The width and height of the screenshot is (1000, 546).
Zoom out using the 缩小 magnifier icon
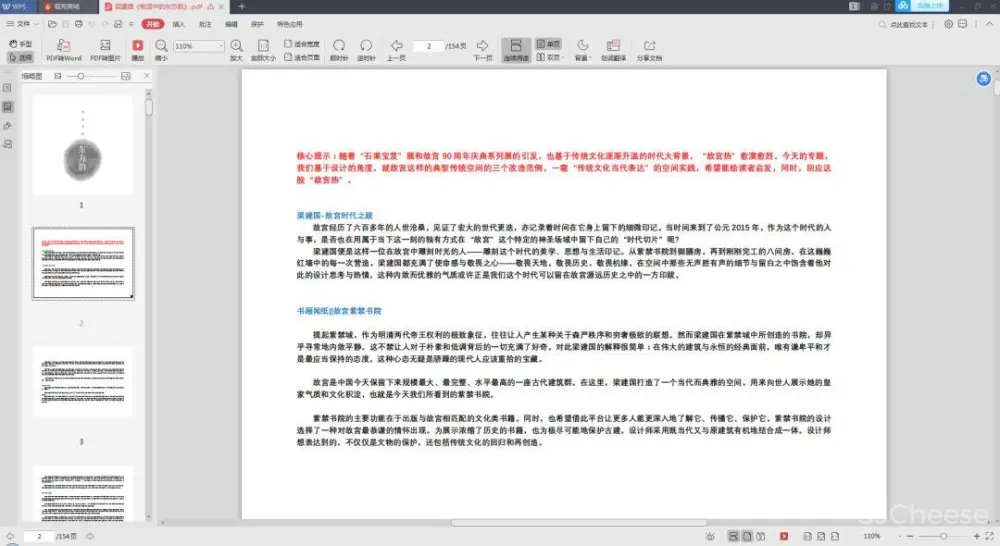[x=161, y=47]
